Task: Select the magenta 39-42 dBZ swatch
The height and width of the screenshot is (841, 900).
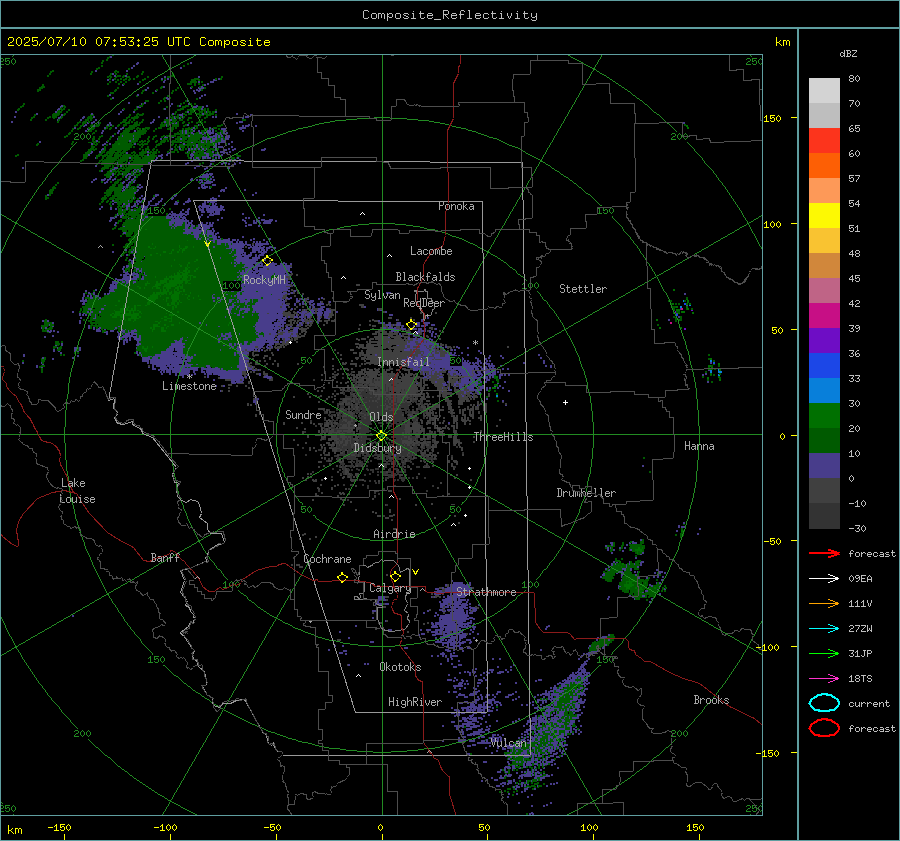Action: pyautogui.click(x=824, y=316)
